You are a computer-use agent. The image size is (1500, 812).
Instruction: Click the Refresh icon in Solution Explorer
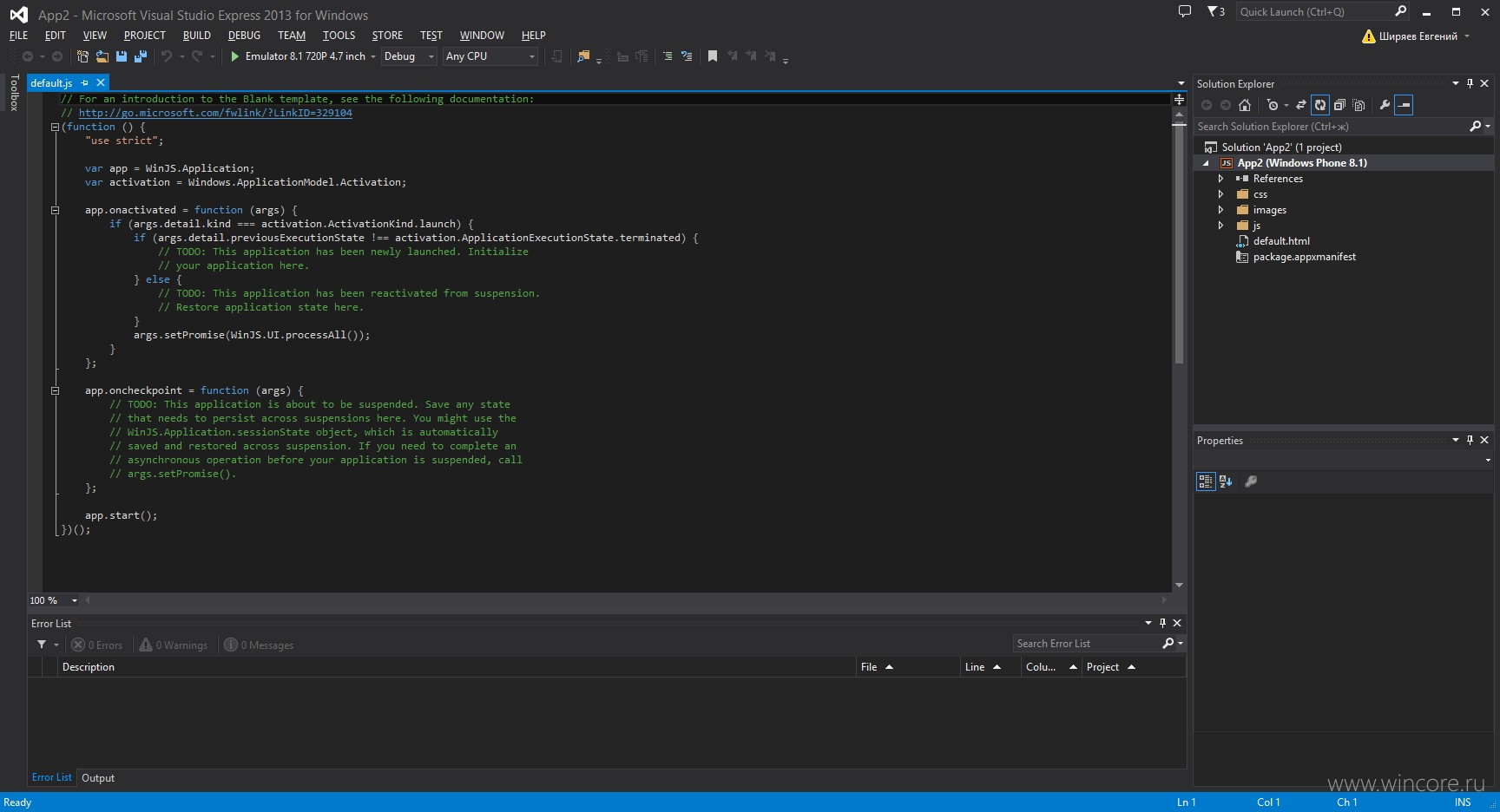coord(1320,105)
